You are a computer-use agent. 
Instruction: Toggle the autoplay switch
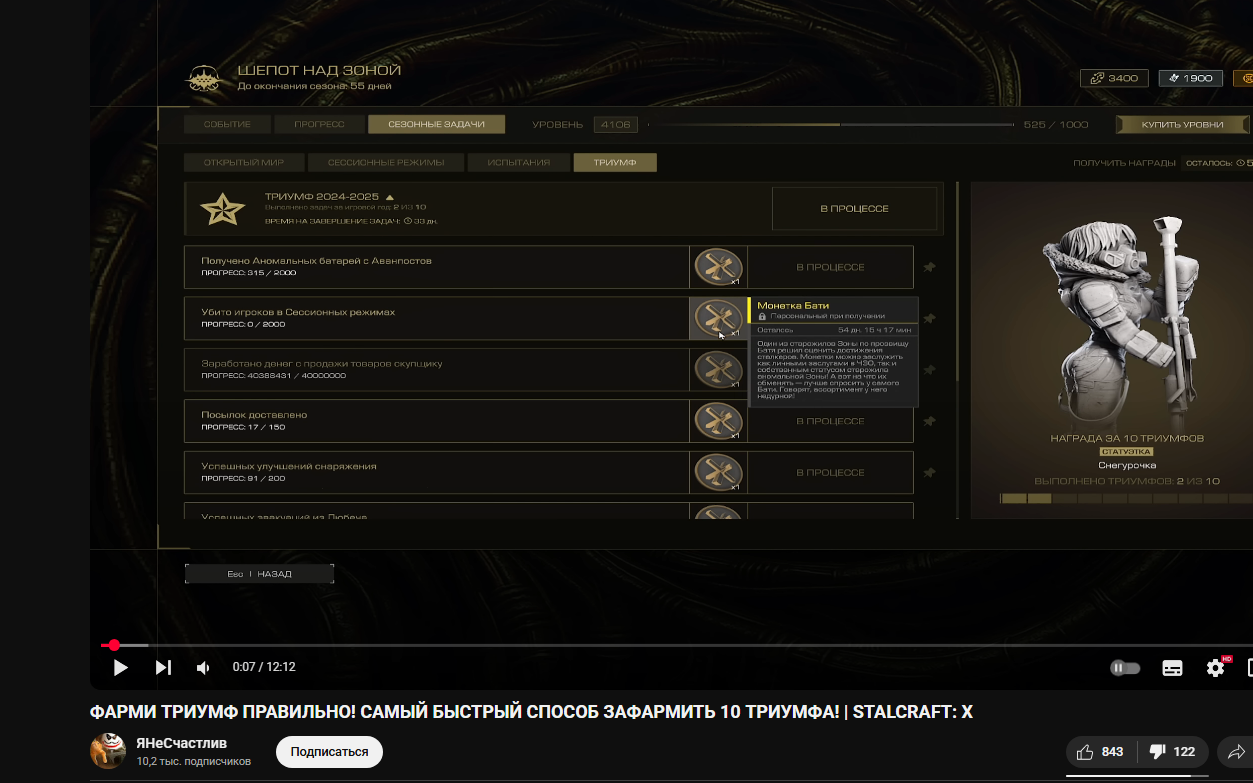click(1125, 668)
